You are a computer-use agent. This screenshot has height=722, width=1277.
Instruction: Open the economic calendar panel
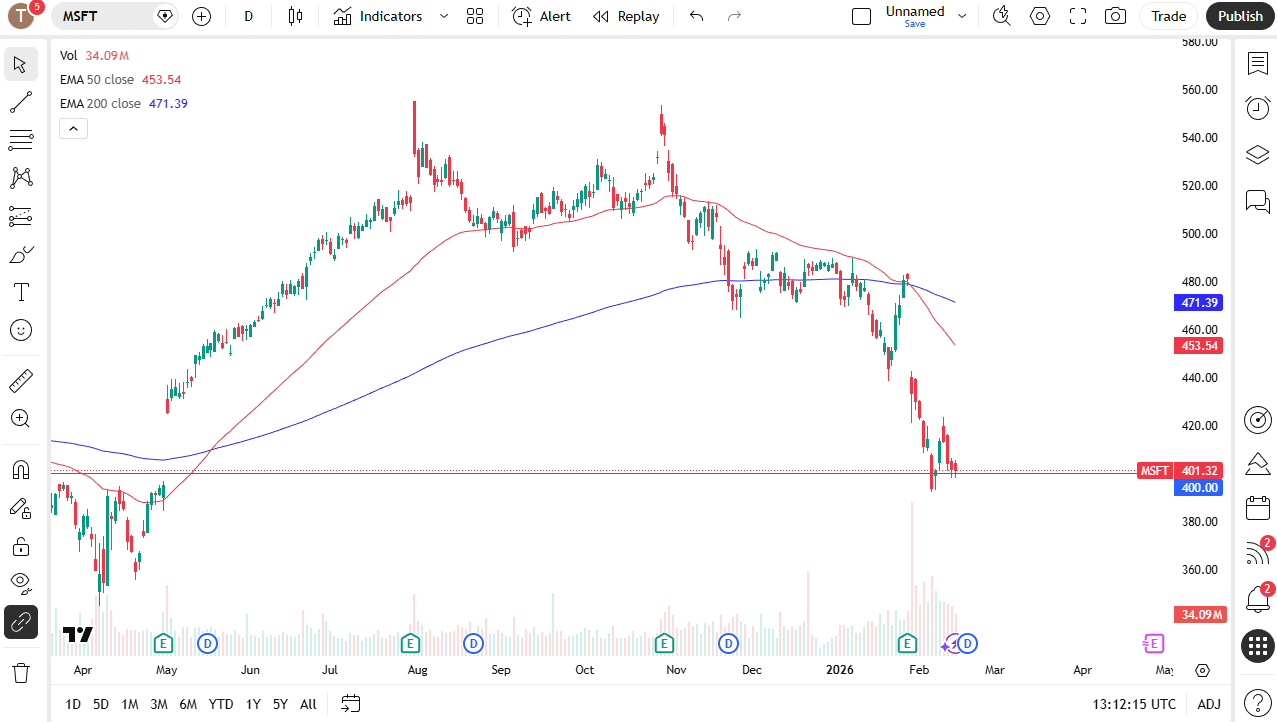pos(1257,508)
